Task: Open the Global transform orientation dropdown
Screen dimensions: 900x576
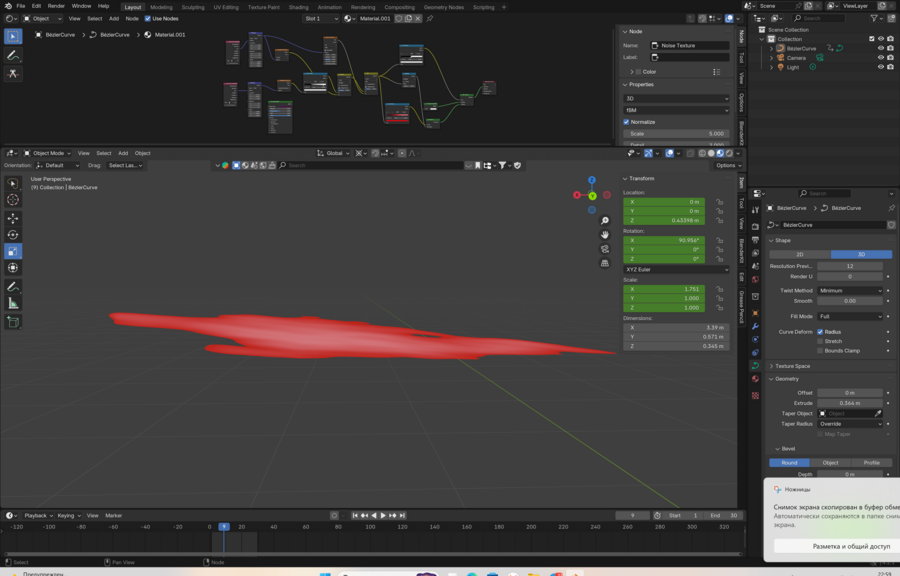Action: 333,153
